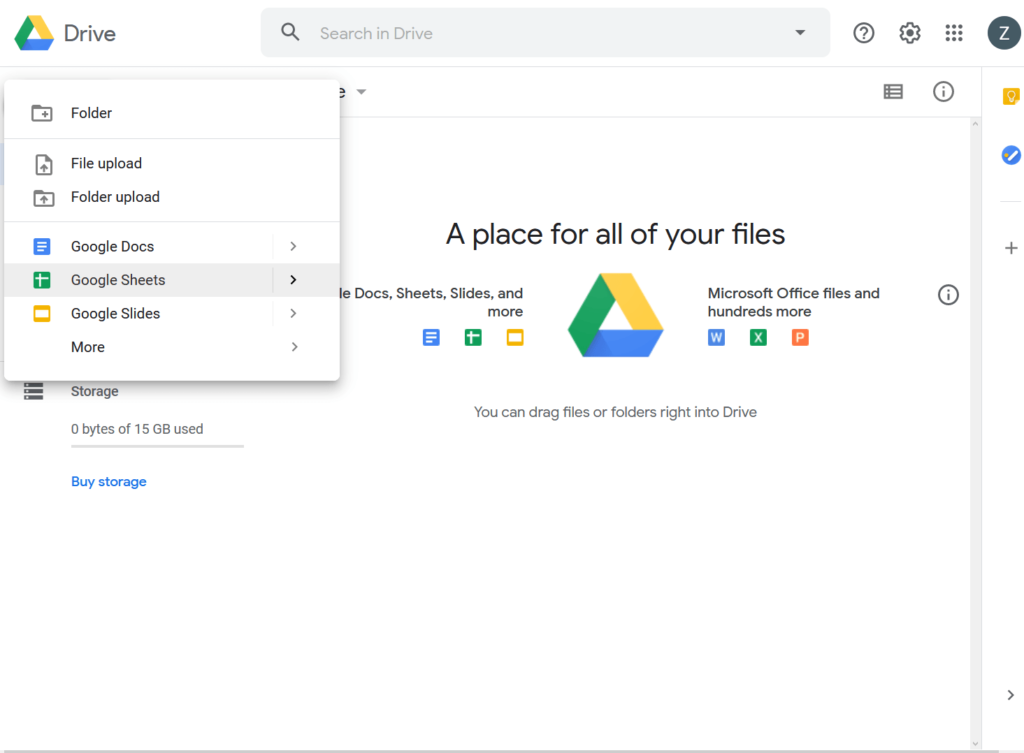Open the Google Keep side panel icon
Image resolution: width=1024 pixels, height=753 pixels.
coord(1010,97)
